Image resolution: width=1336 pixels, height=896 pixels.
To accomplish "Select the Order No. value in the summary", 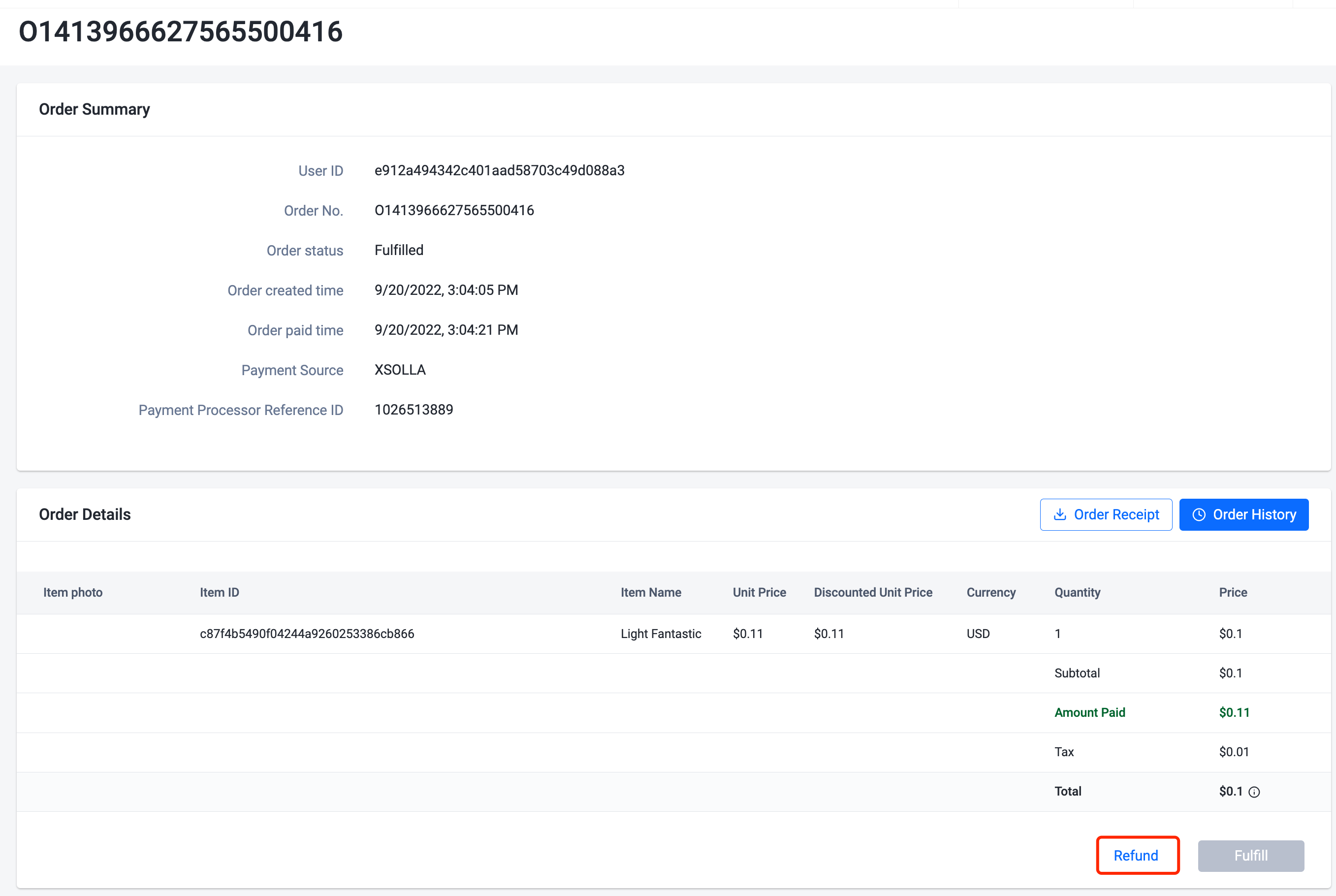I will tap(454, 210).
